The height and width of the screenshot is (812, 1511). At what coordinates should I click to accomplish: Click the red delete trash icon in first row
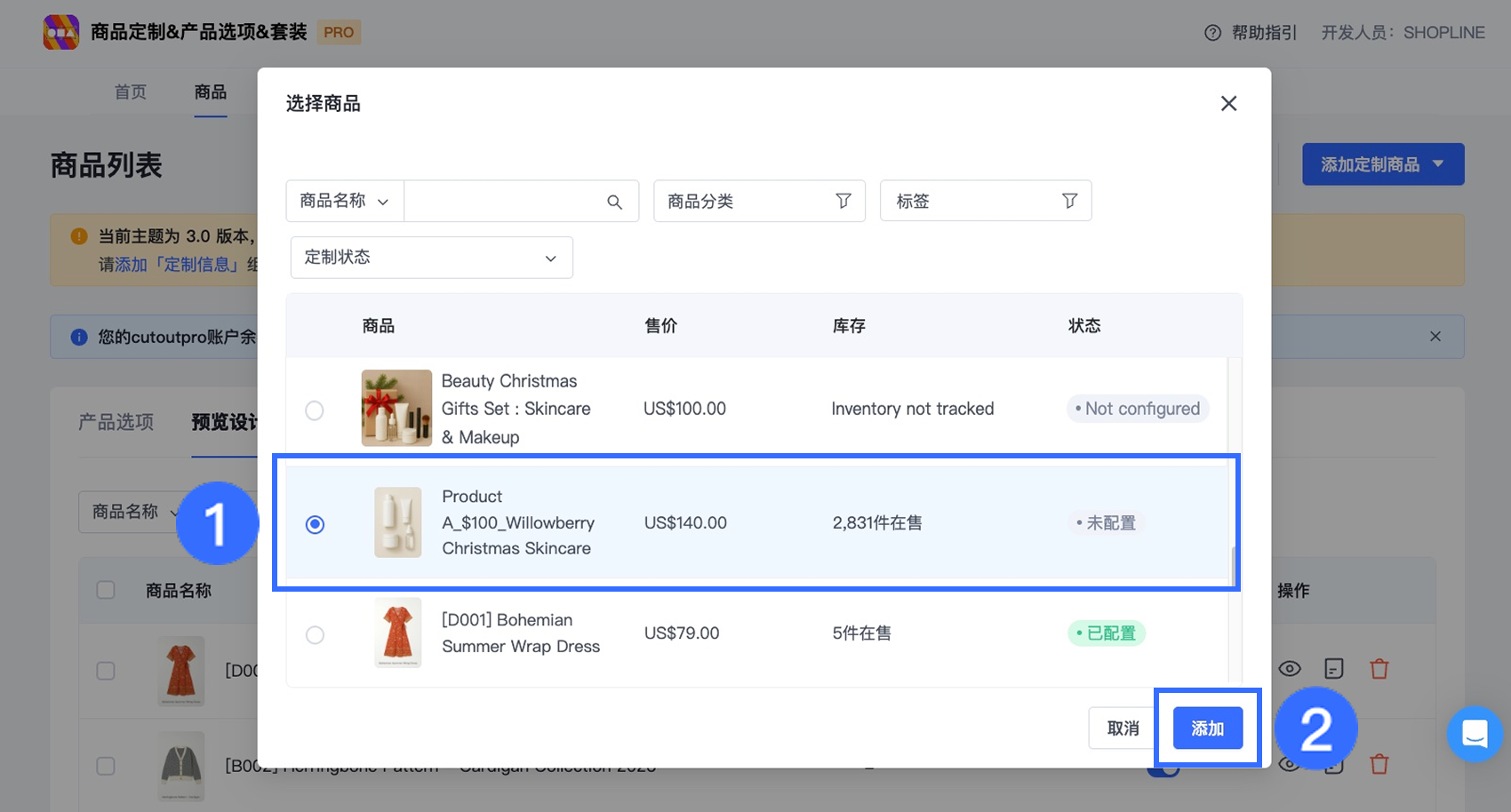[x=1379, y=669]
